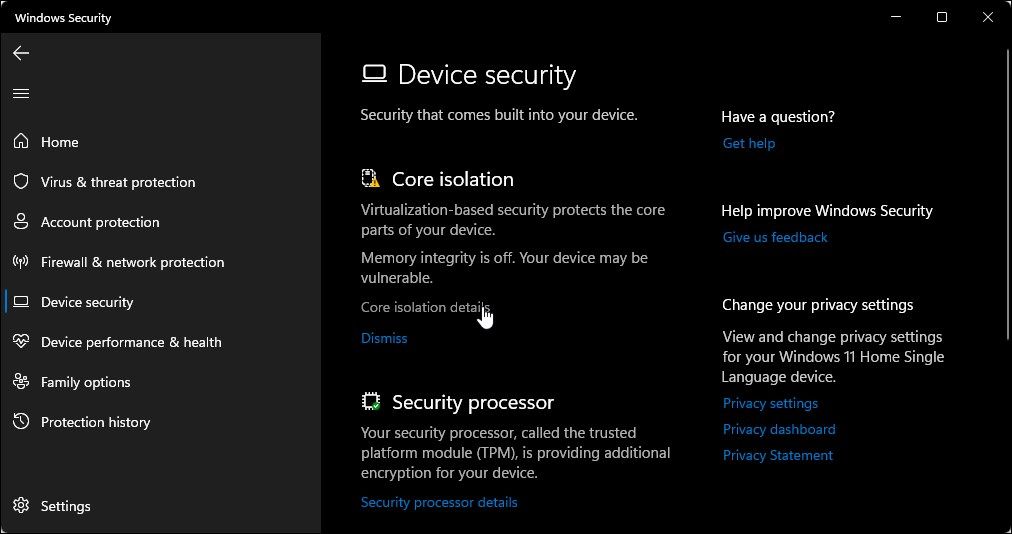
Task: Open the Privacy Statement link
Action: coord(777,455)
